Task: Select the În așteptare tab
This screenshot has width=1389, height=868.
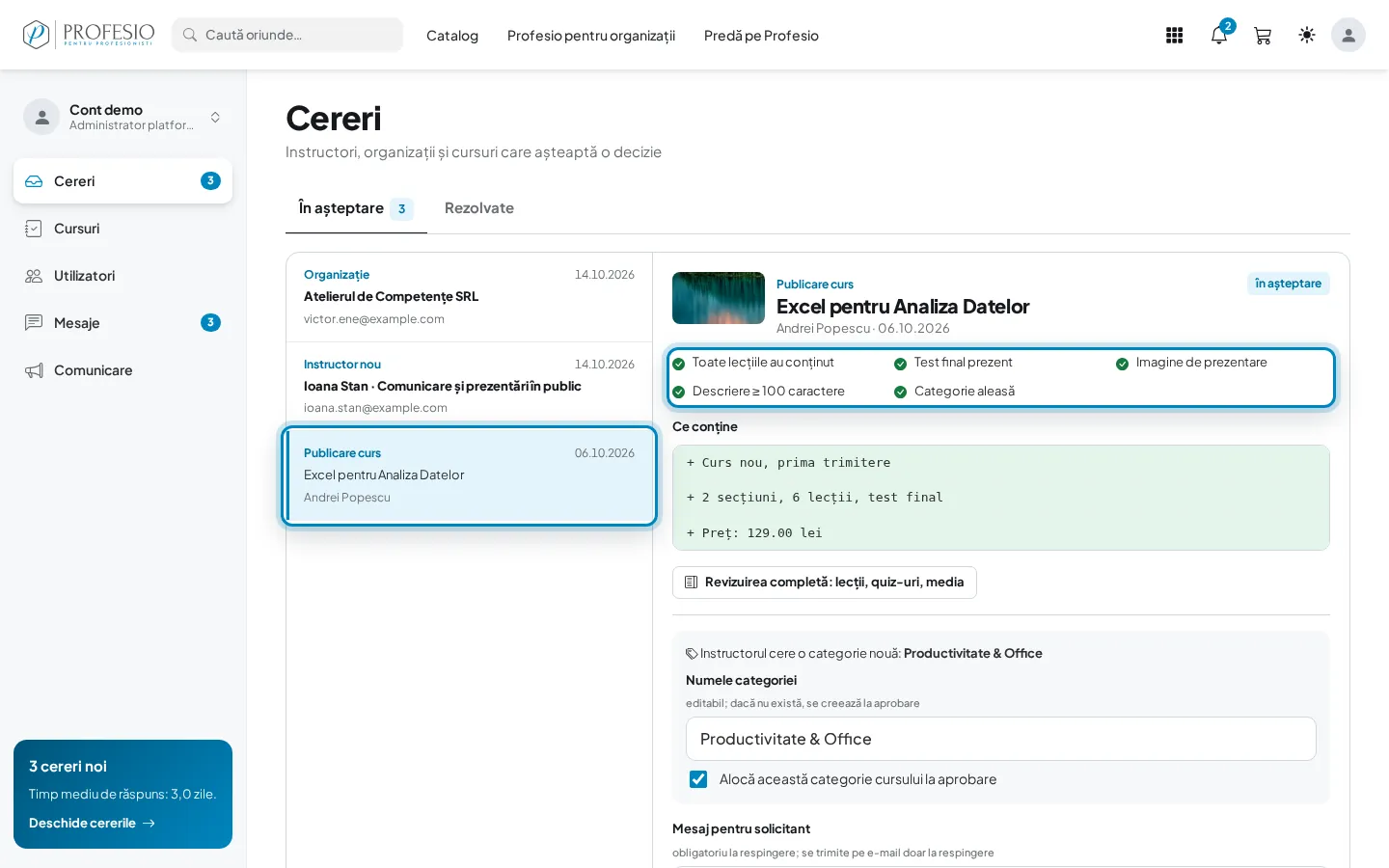Action: point(356,208)
